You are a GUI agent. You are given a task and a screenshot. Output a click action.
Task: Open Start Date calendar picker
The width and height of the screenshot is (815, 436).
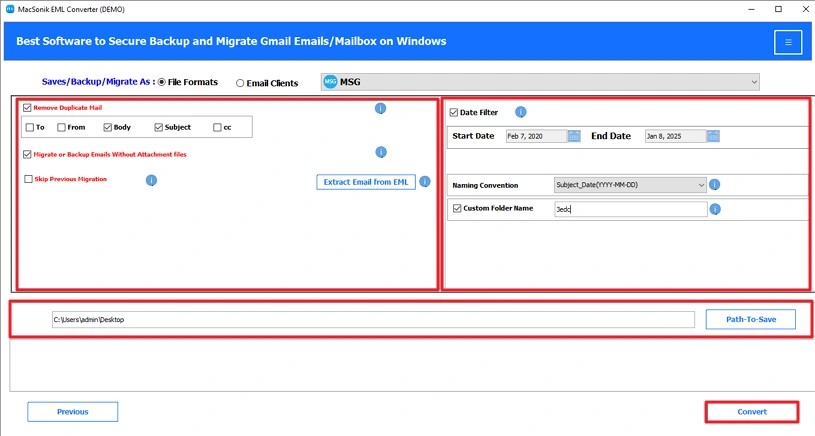pyautogui.click(x=574, y=136)
